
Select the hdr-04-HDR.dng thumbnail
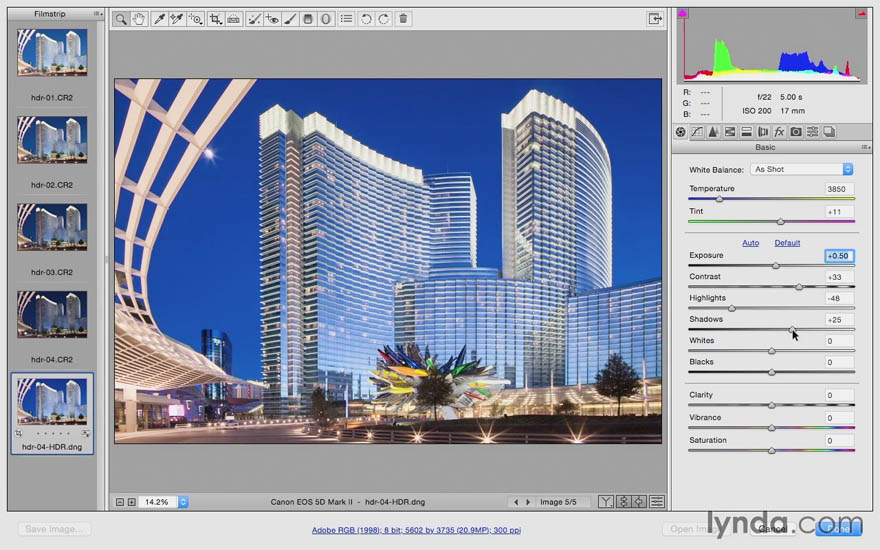pyautogui.click(x=52, y=401)
